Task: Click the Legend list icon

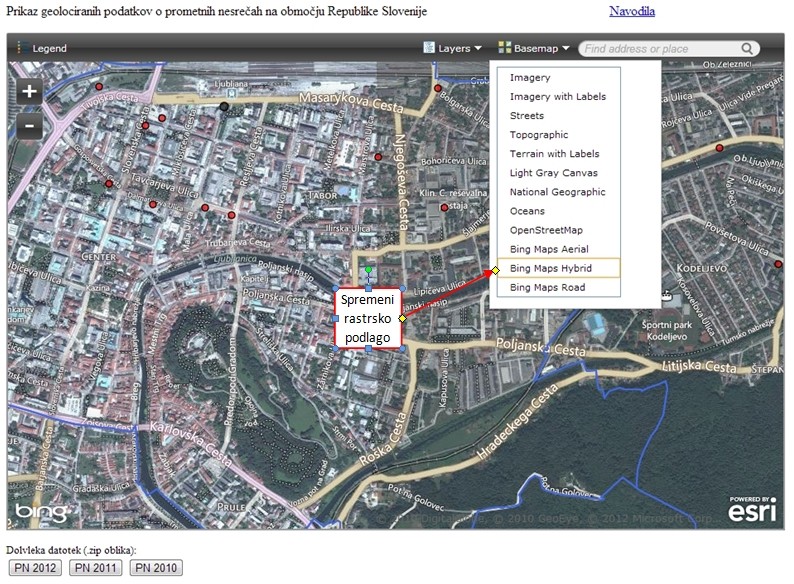Action: pos(22,48)
